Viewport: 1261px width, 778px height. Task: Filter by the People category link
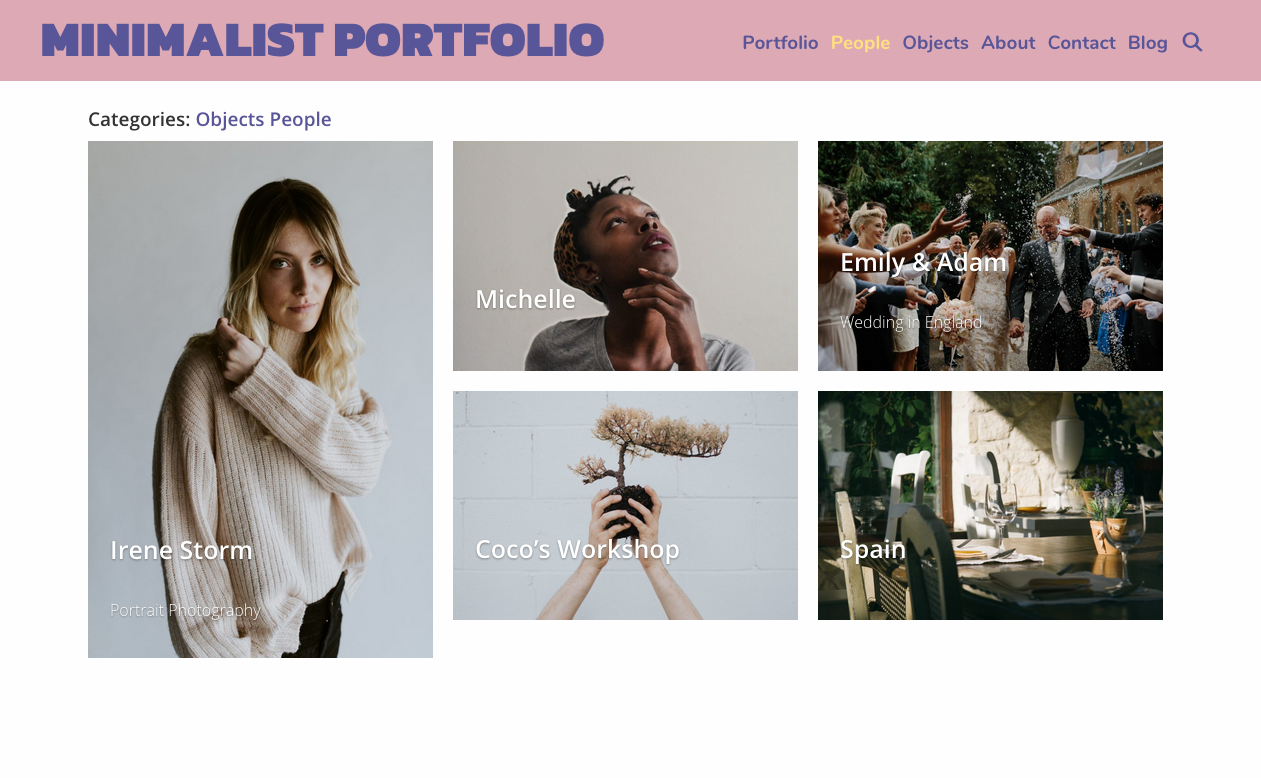pos(300,119)
